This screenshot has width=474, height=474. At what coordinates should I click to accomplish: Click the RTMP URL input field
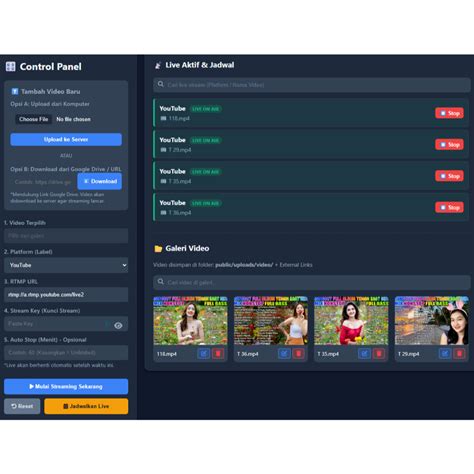[x=66, y=294]
